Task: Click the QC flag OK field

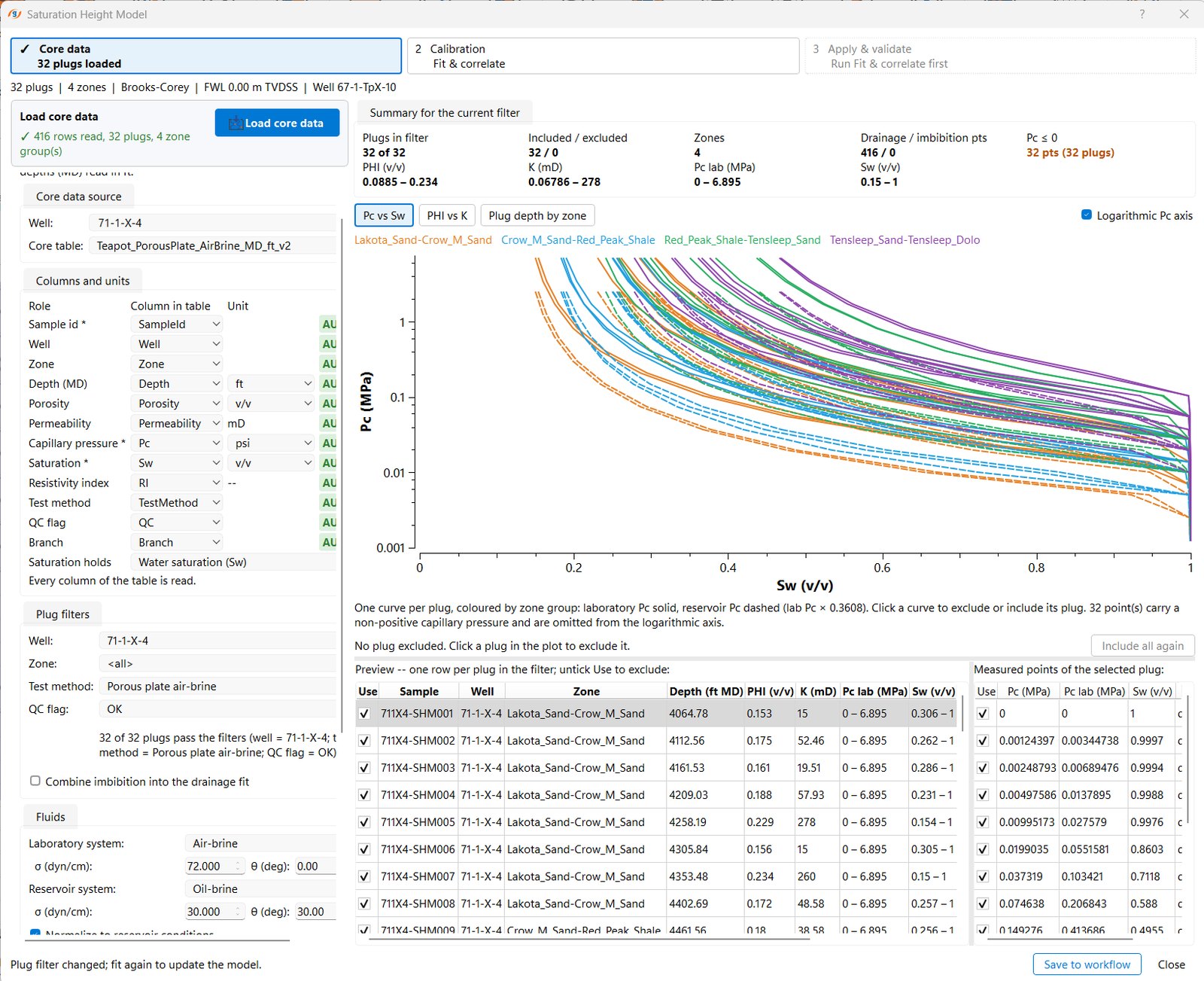Action: point(217,709)
